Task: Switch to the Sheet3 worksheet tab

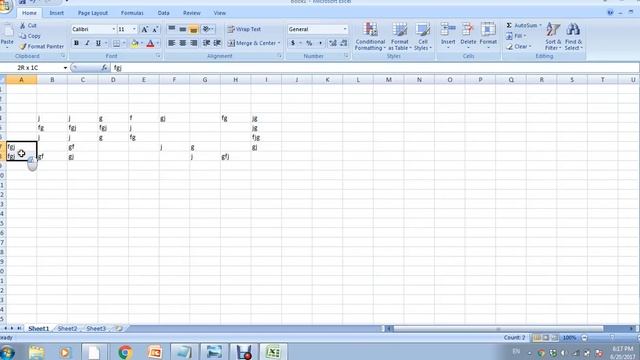Action: (96, 329)
